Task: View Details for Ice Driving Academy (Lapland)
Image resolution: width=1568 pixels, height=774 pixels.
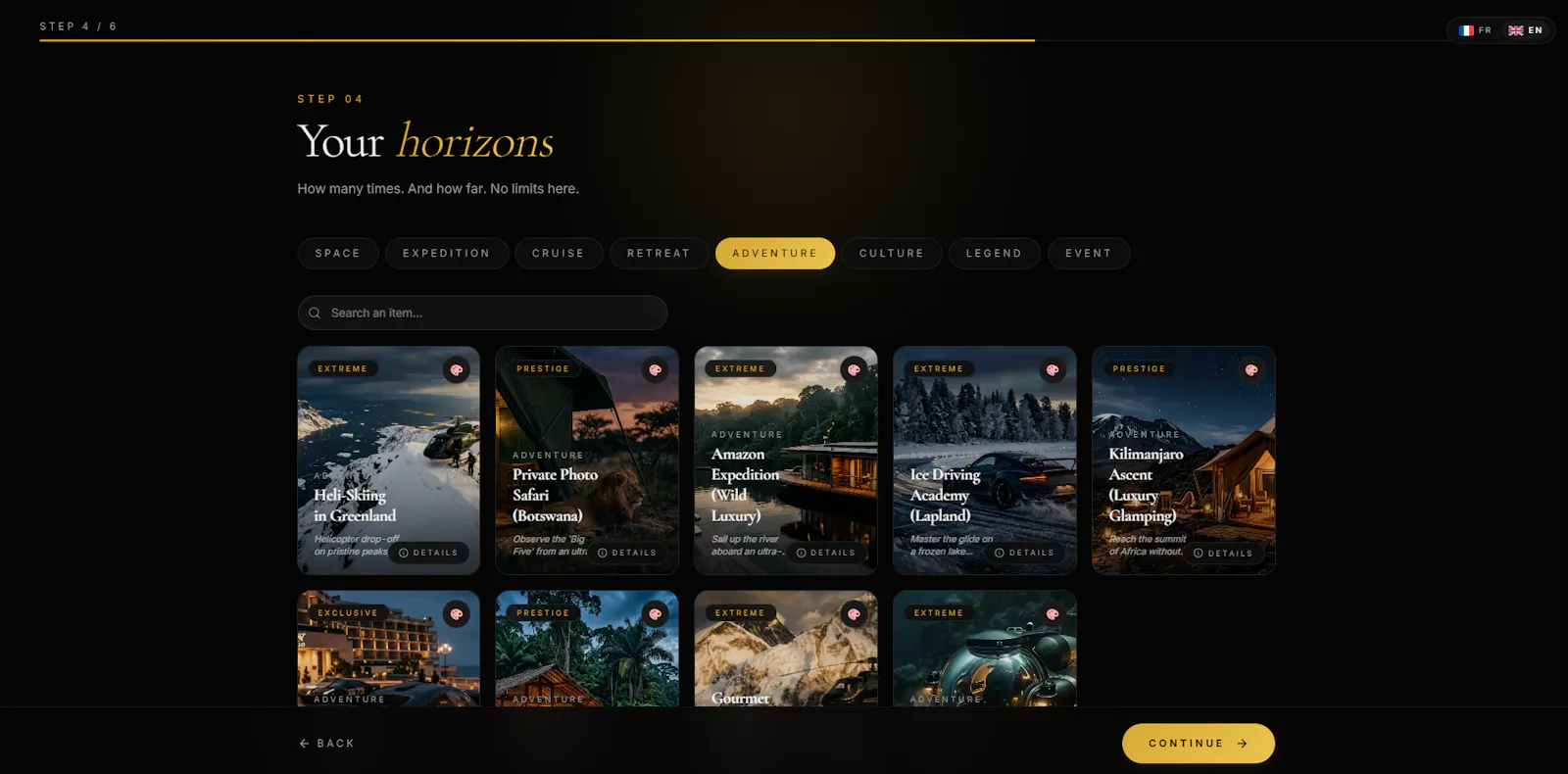Action: tap(1025, 553)
